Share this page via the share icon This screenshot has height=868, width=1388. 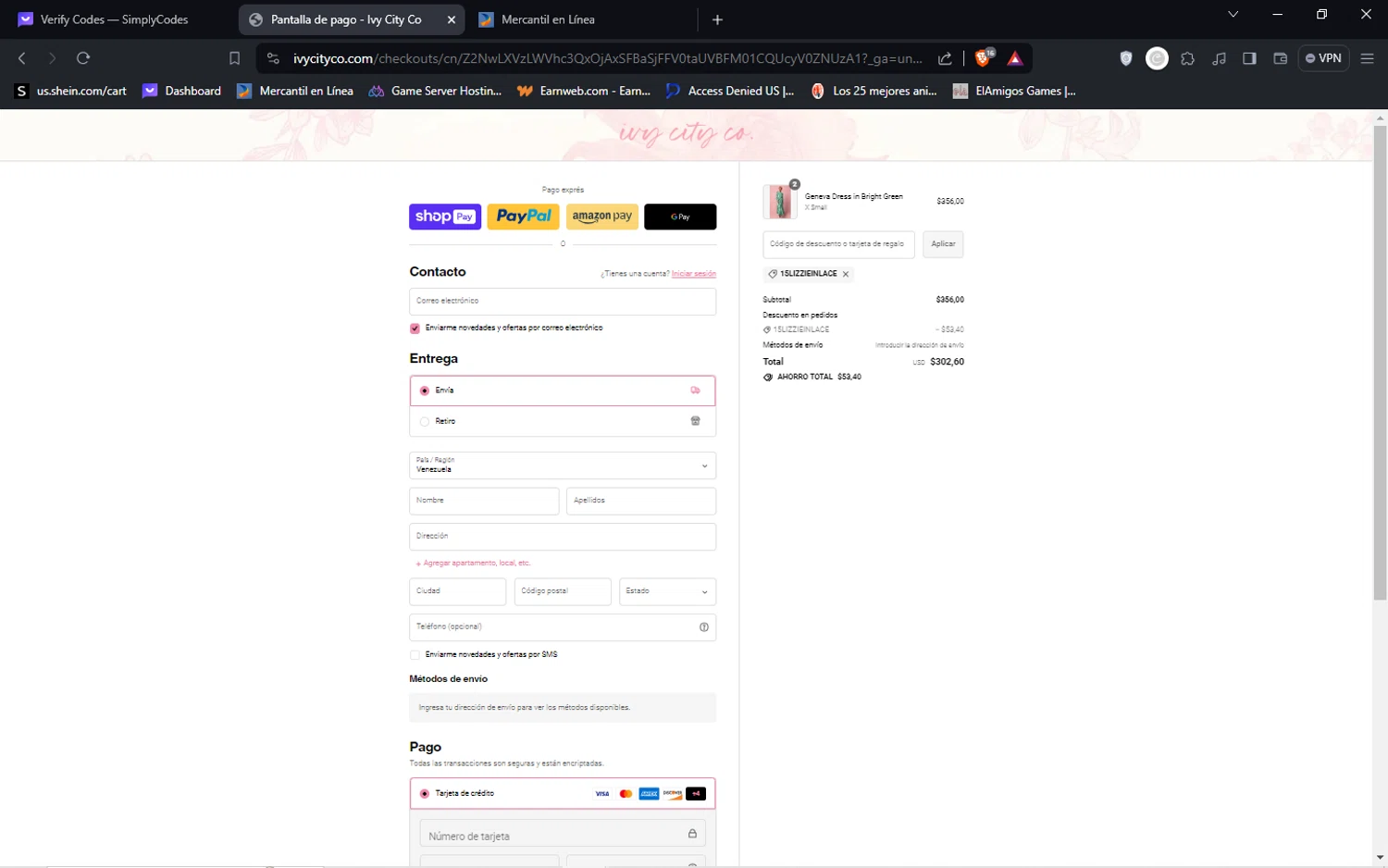[945, 58]
